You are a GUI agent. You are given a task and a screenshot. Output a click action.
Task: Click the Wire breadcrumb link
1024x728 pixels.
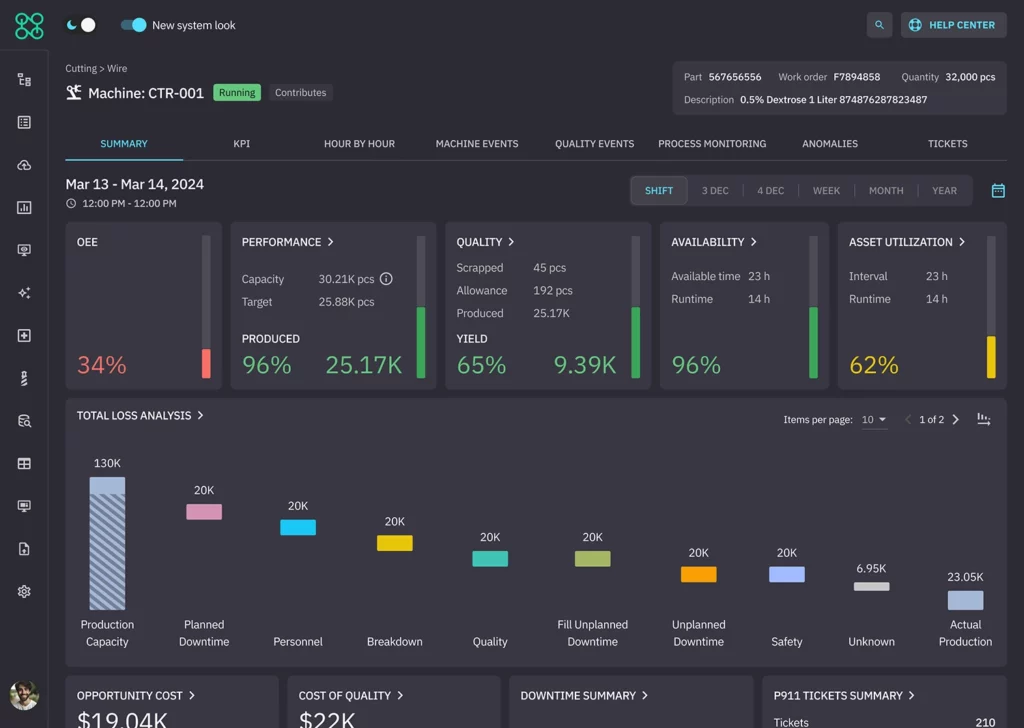[x=117, y=69]
